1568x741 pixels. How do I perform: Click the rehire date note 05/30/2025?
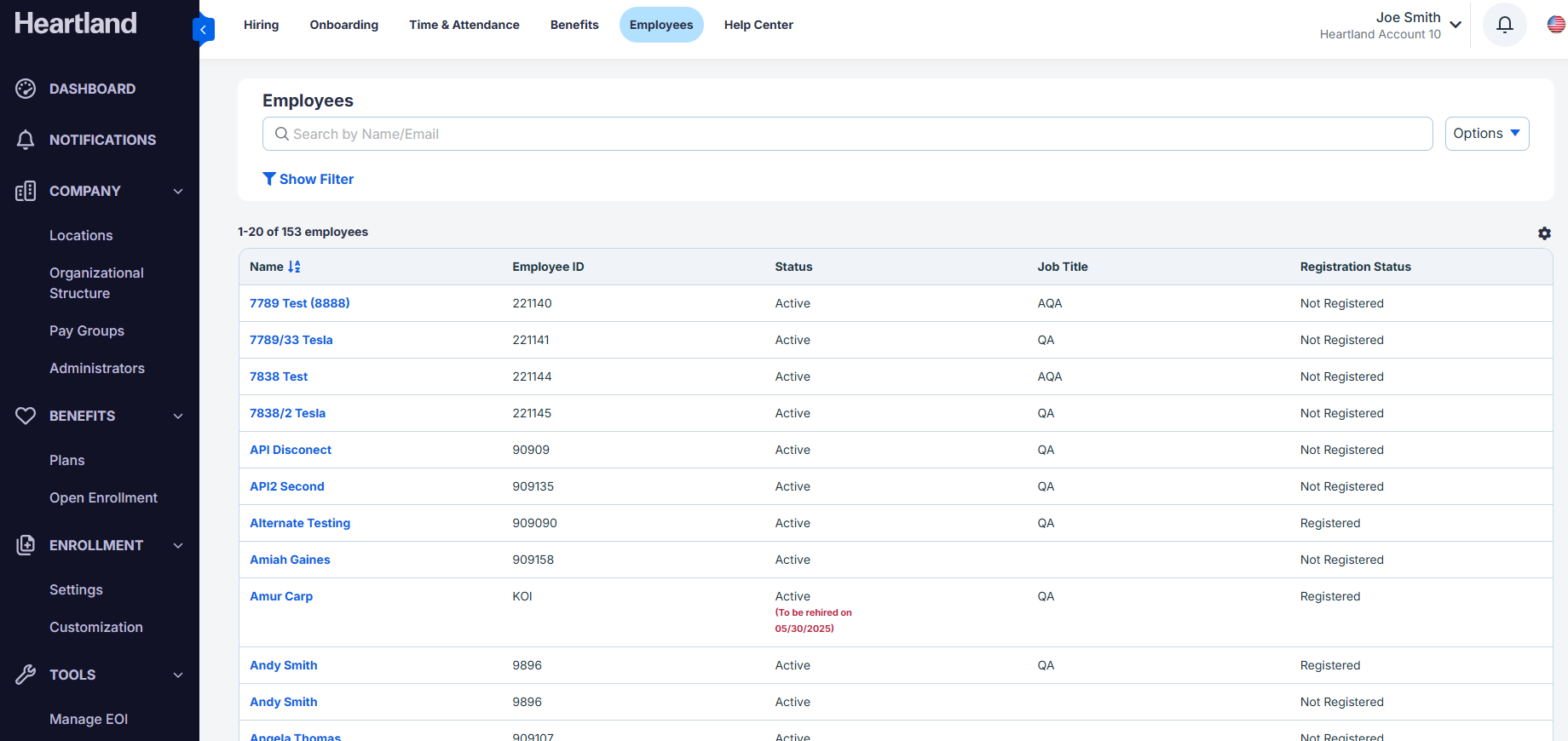(x=813, y=620)
